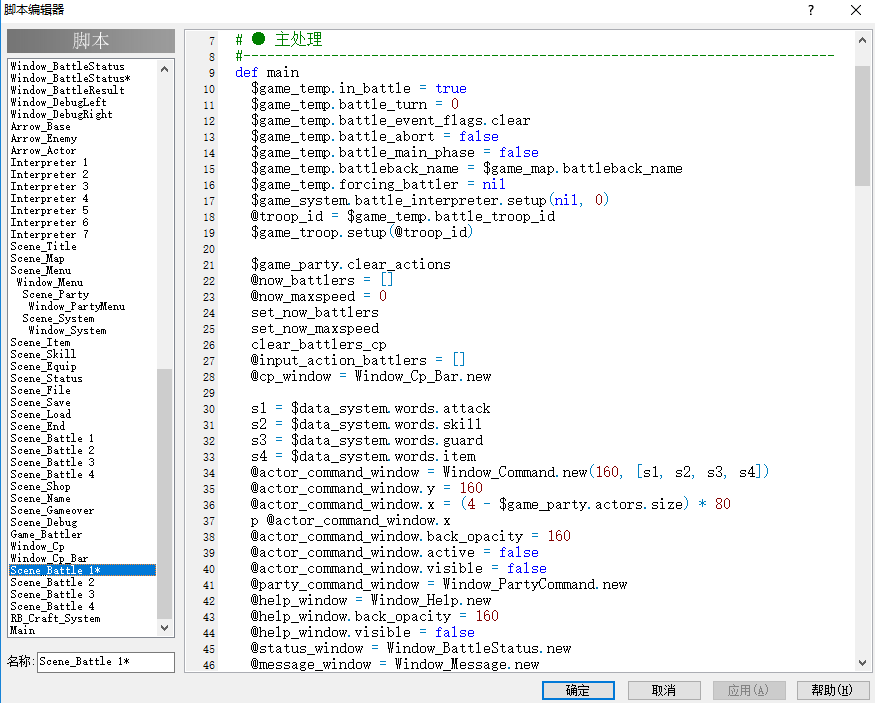Select Window_DebugLeft script
875x703 pixels.
(x=59, y=102)
